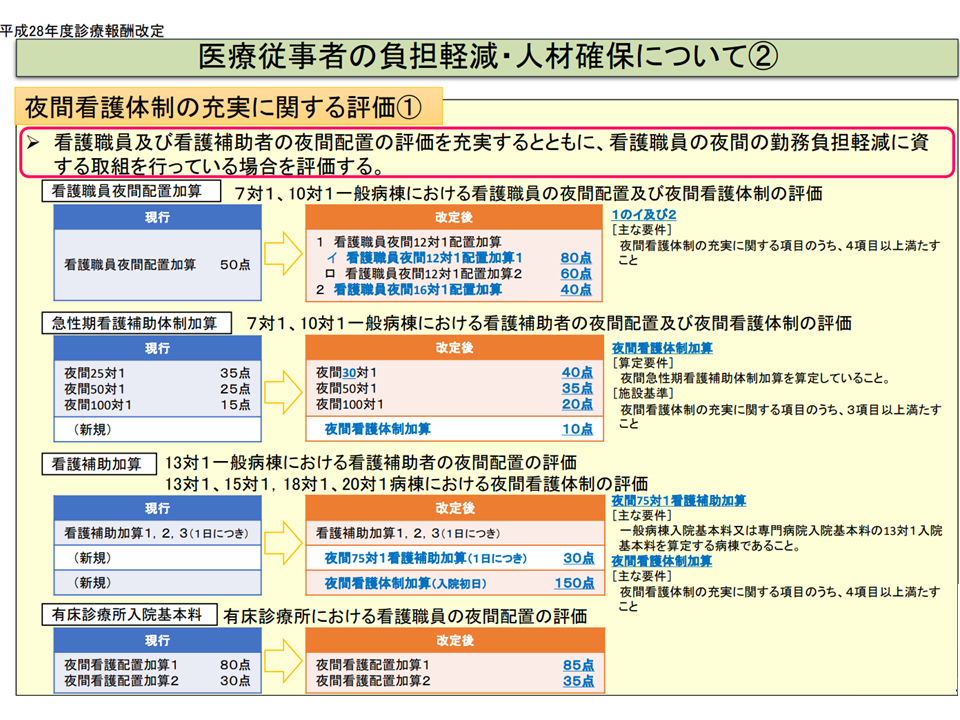Click the arrowhead bullet before 看護職員及び看護補助者
Image resolution: width=960 pixels, height=720 pixels.
tap(33, 144)
